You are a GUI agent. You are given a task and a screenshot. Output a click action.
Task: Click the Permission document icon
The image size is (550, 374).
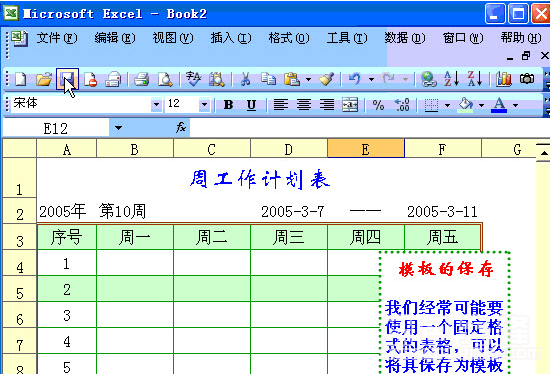coord(90,79)
